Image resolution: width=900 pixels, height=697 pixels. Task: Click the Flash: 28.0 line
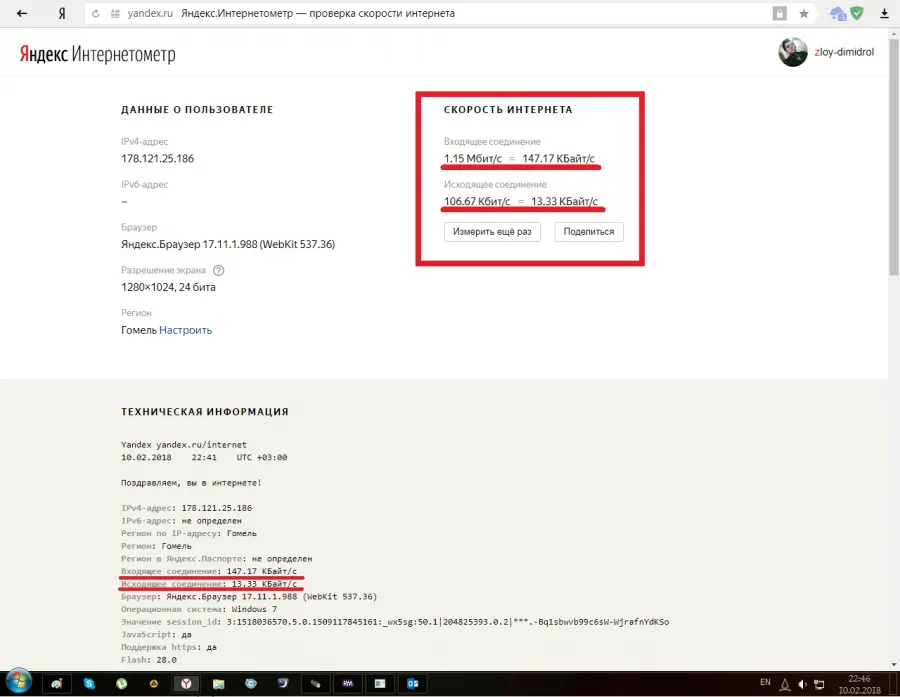(x=149, y=660)
